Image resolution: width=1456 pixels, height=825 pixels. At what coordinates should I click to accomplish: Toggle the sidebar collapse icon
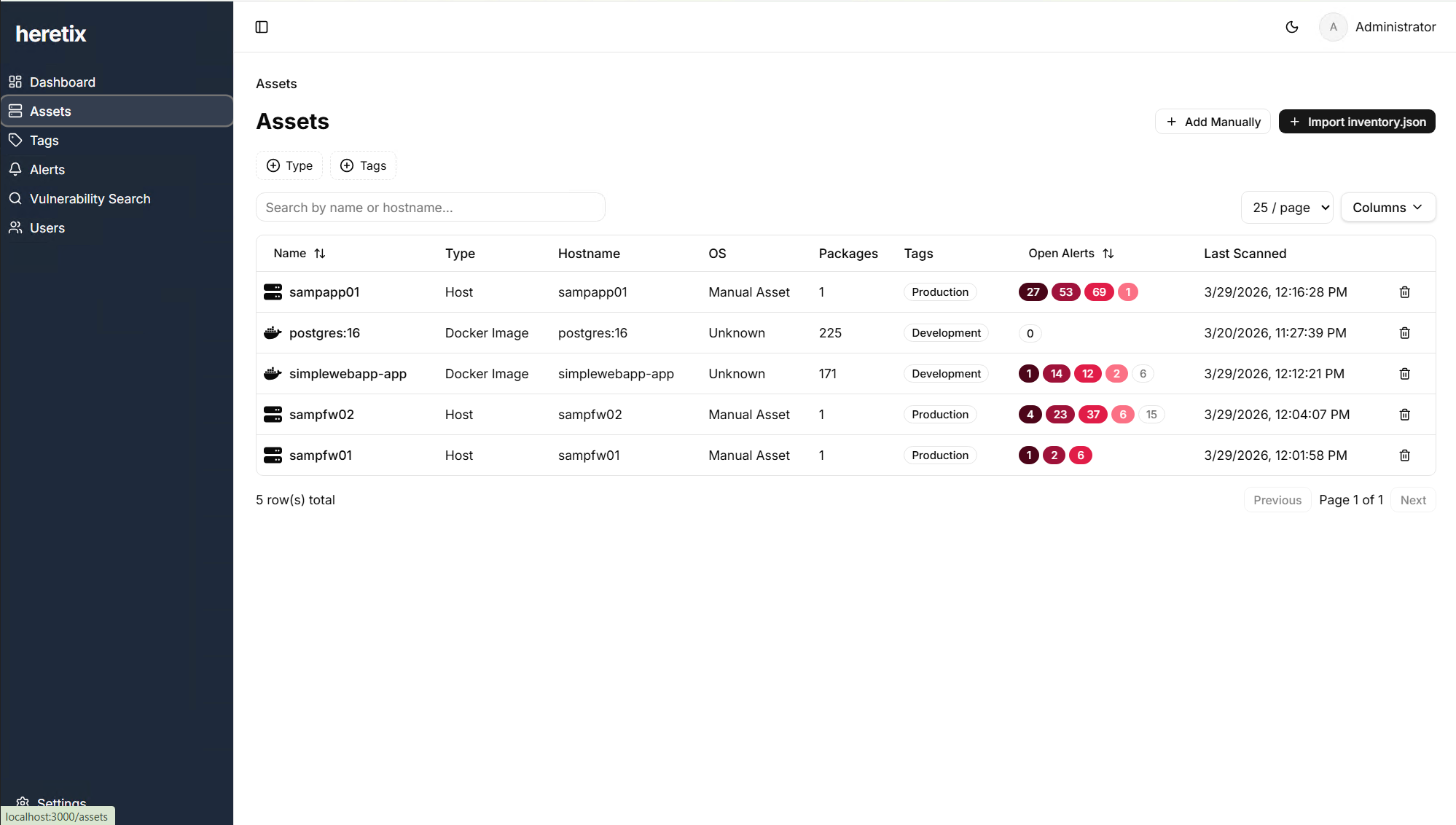click(x=262, y=27)
